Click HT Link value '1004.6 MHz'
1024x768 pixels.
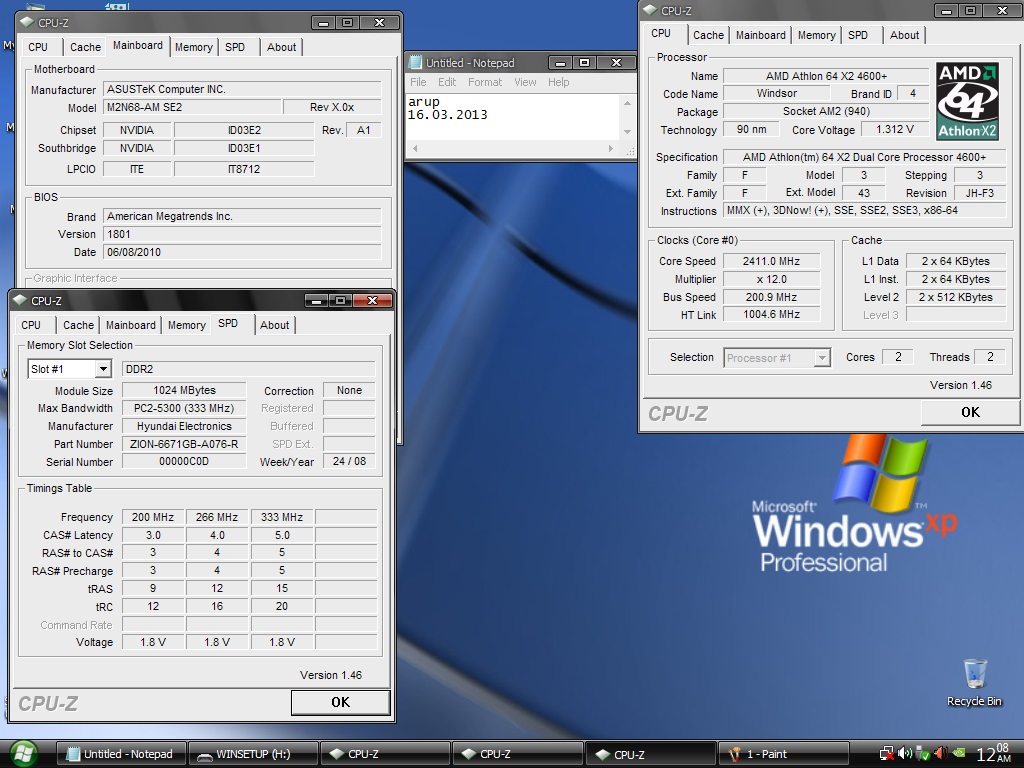pos(771,314)
